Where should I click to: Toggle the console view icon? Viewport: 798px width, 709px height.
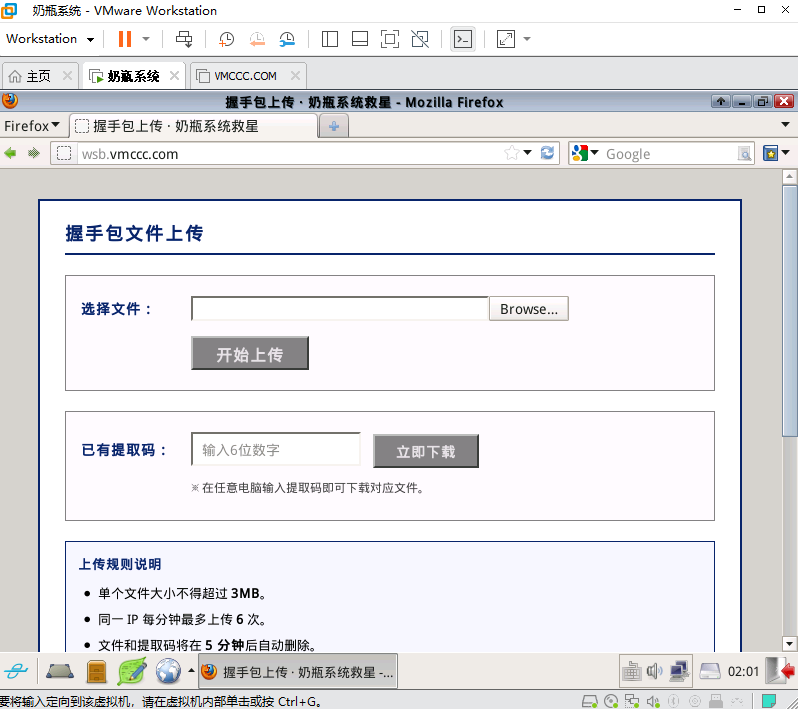click(463, 39)
